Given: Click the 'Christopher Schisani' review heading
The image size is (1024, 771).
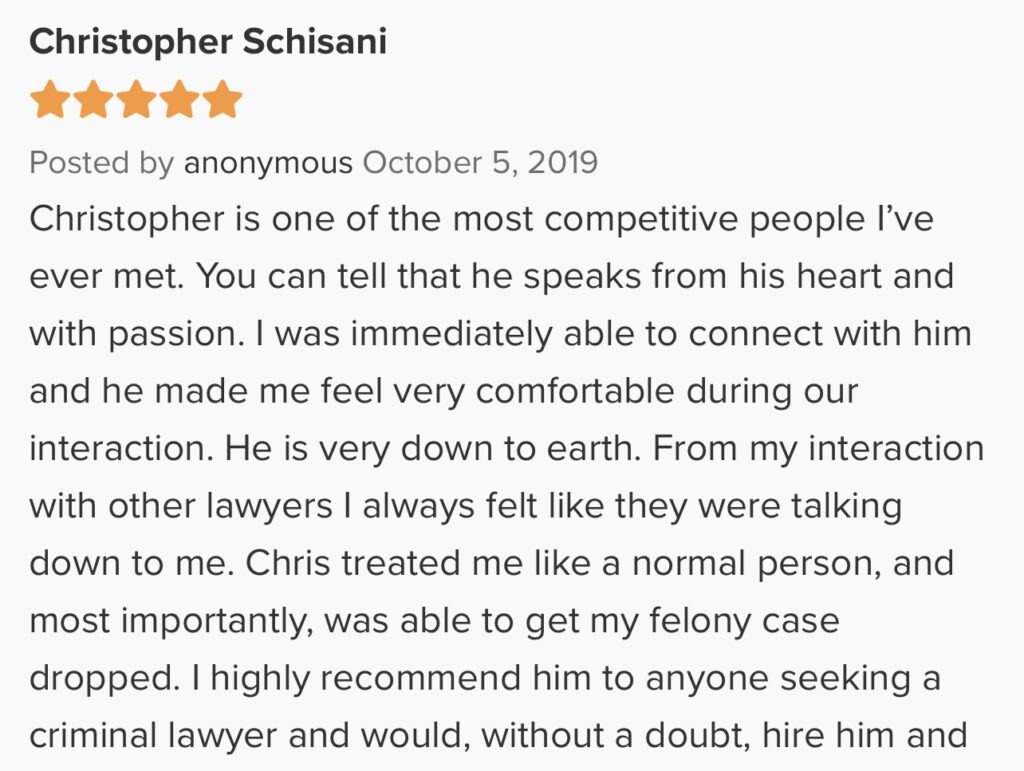Looking at the screenshot, I should tap(208, 42).
